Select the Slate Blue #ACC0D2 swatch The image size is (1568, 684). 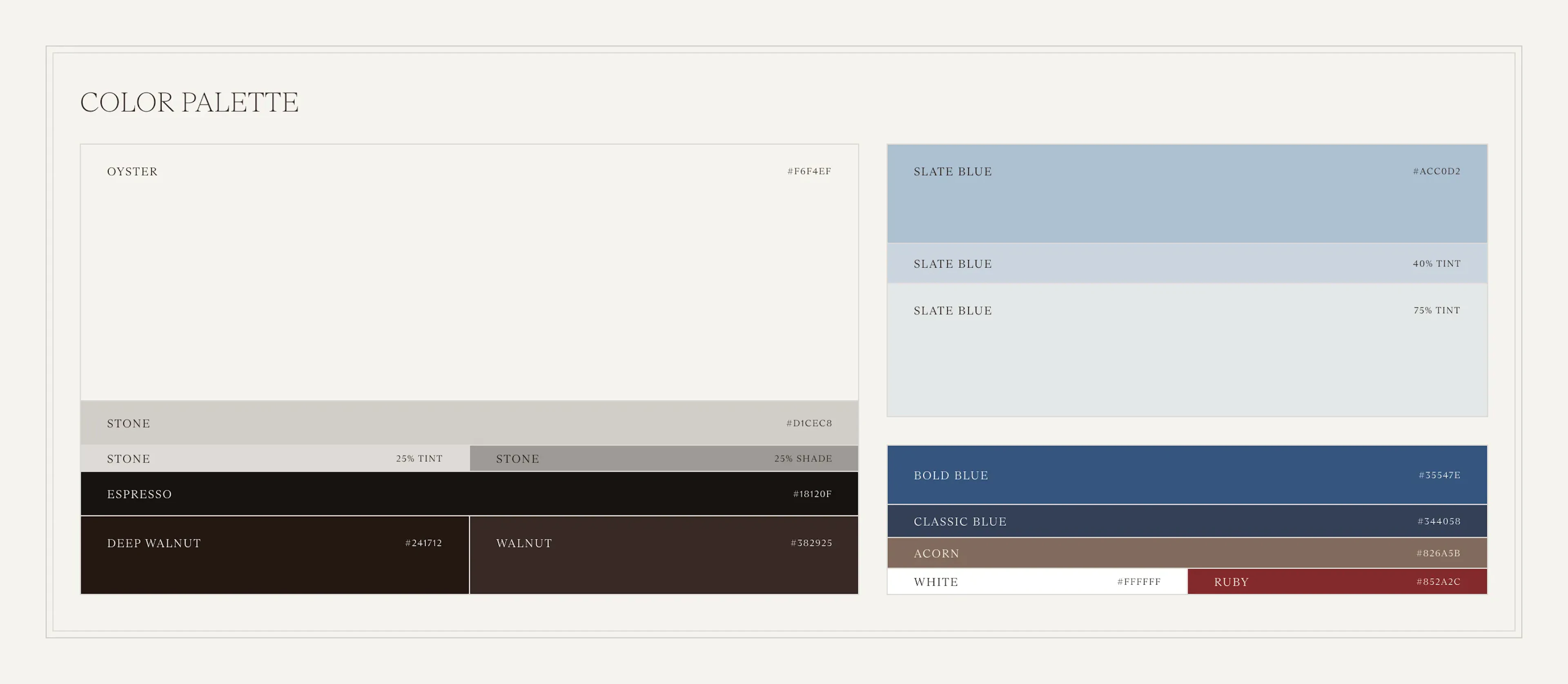click(x=1187, y=194)
